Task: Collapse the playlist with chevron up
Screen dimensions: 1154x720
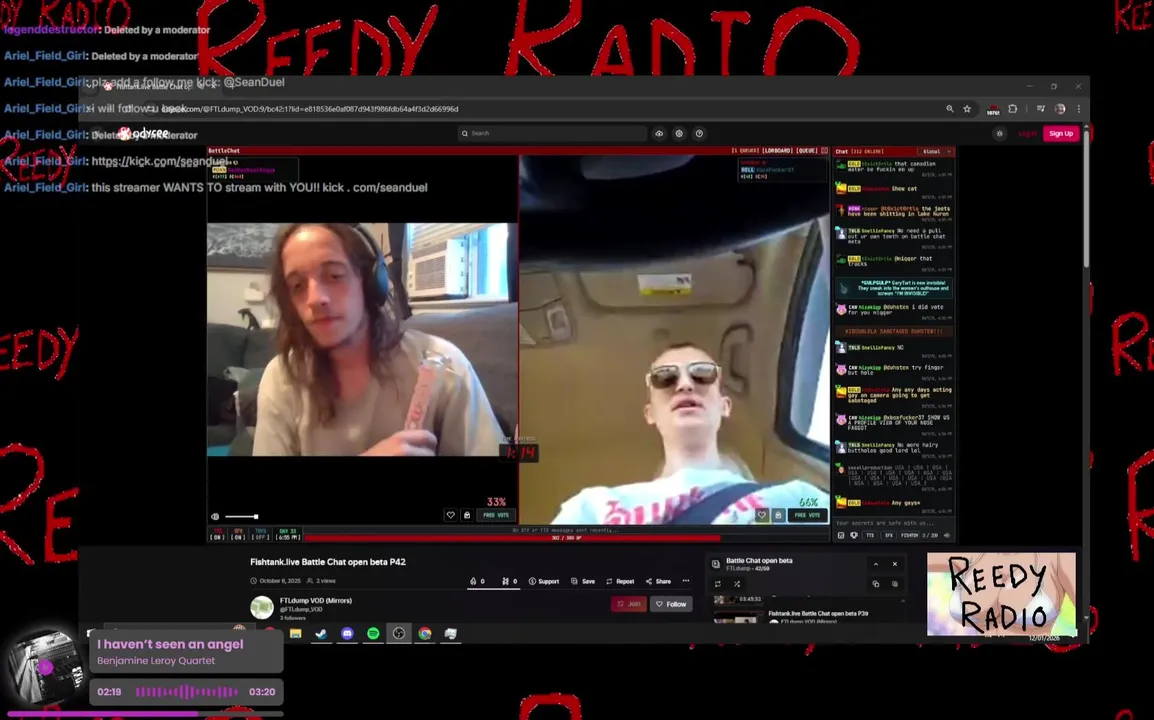Action: coord(876,564)
